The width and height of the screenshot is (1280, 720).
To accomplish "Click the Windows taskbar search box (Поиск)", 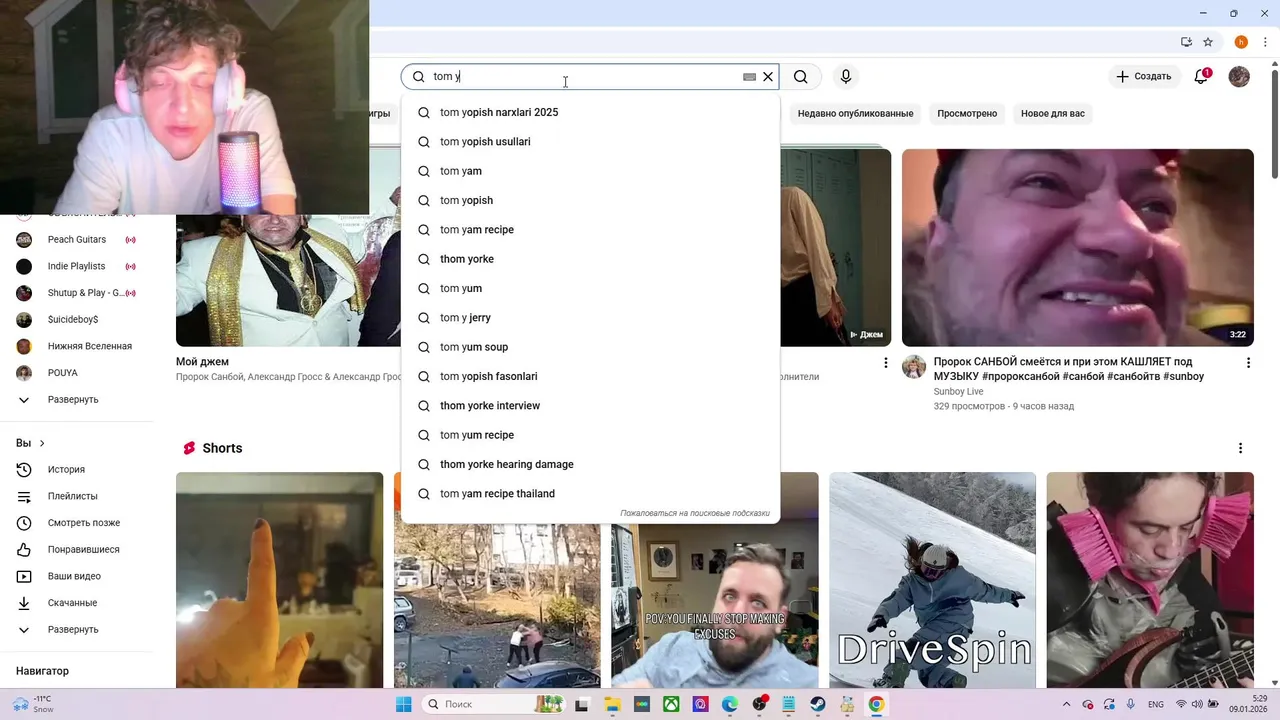I will 494,704.
